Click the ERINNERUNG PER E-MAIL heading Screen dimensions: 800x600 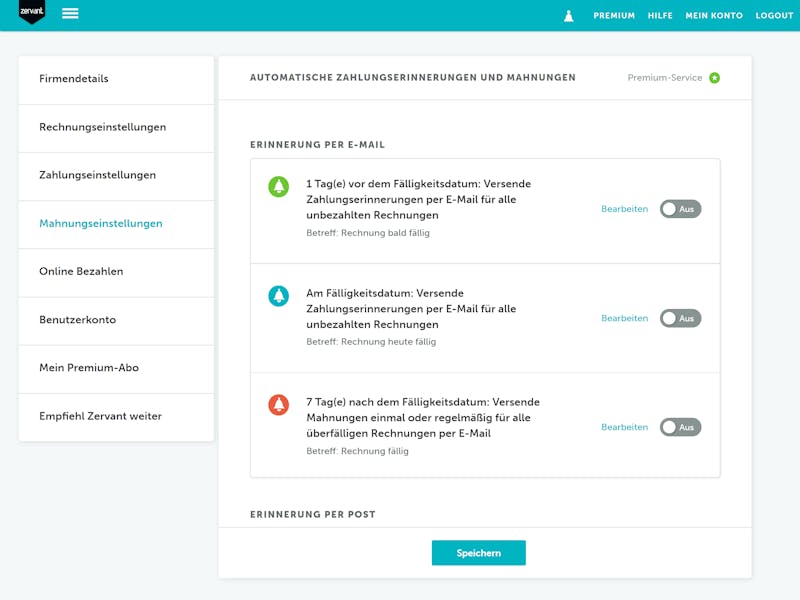click(317, 145)
